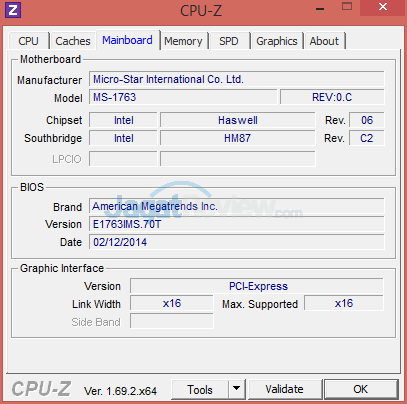Select the HM87 southbridge value
This screenshot has height=404, width=407.
[238, 138]
